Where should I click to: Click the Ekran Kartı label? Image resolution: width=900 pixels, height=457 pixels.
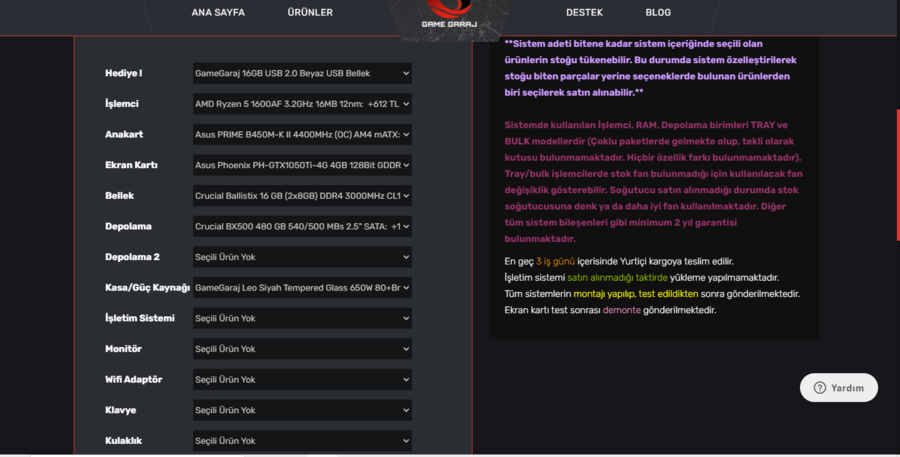click(x=131, y=165)
